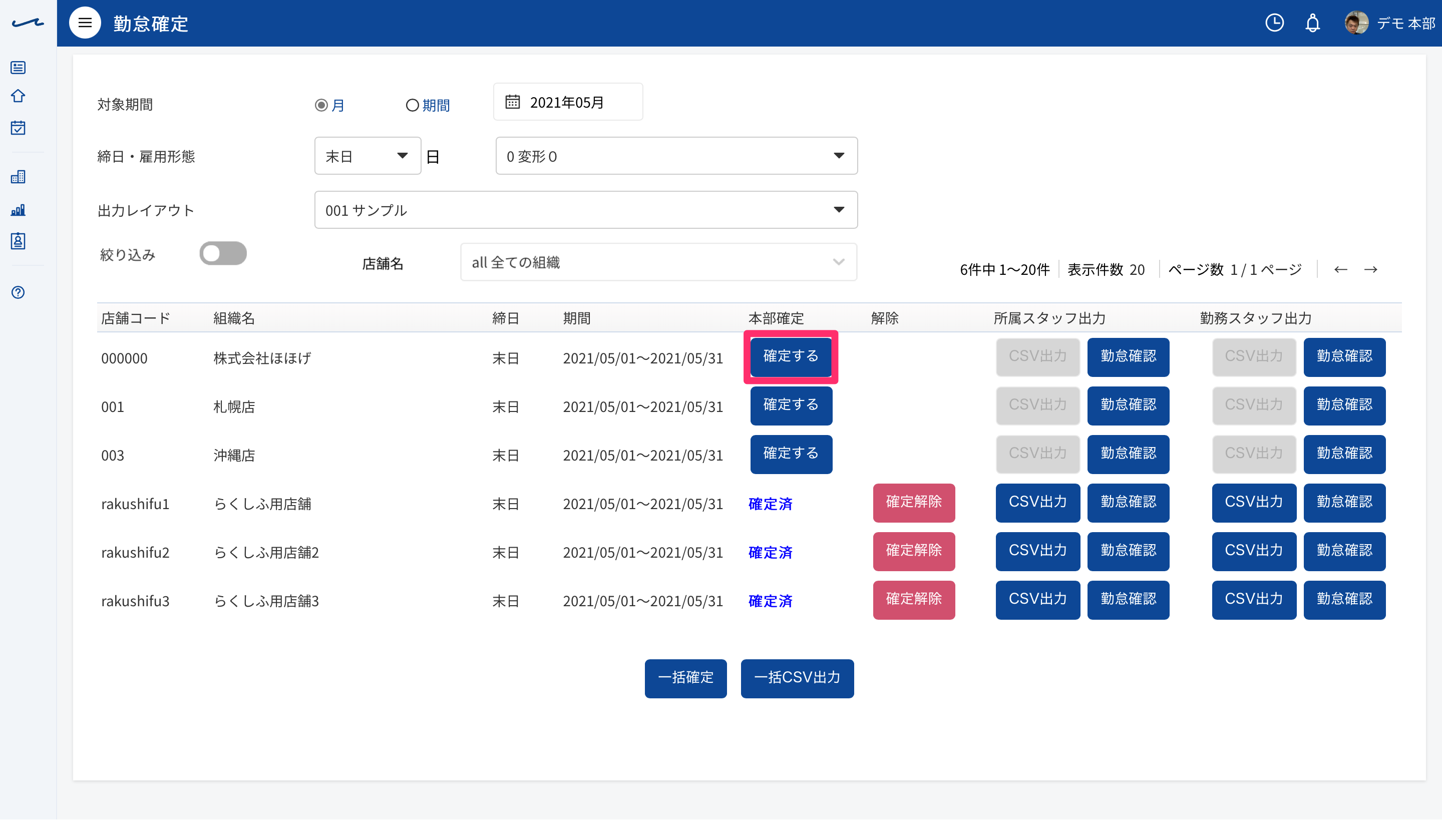Image resolution: width=1442 pixels, height=840 pixels.
Task: Go to home sidebar icon
Action: click(x=19, y=96)
